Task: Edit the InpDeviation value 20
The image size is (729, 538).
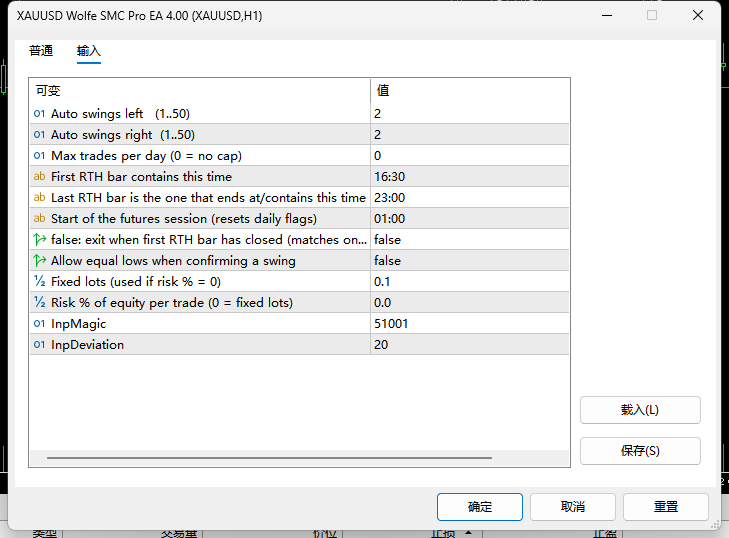Action: pyautogui.click(x=470, y=344)
